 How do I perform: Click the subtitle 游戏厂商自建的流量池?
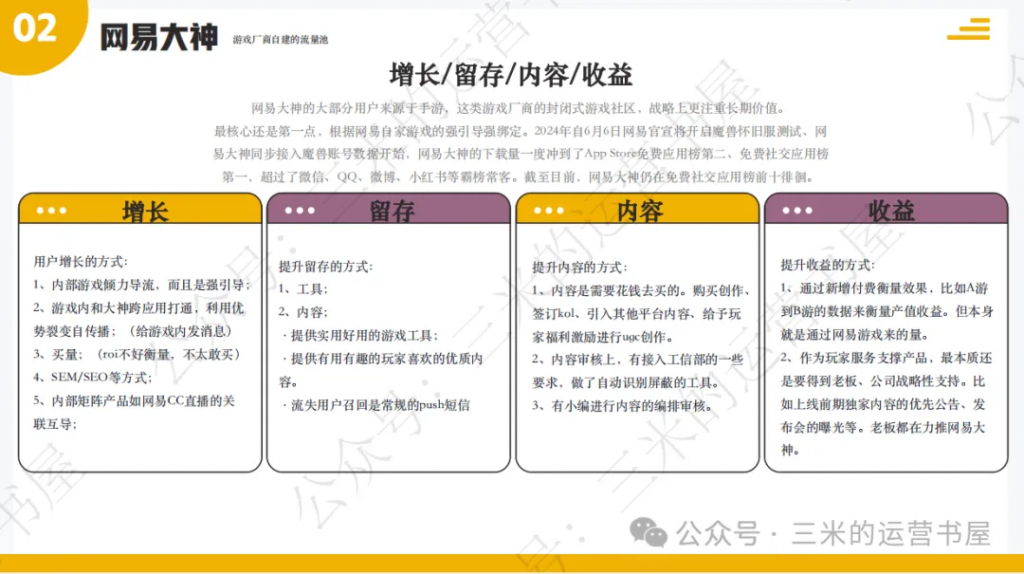click(280, 40)
